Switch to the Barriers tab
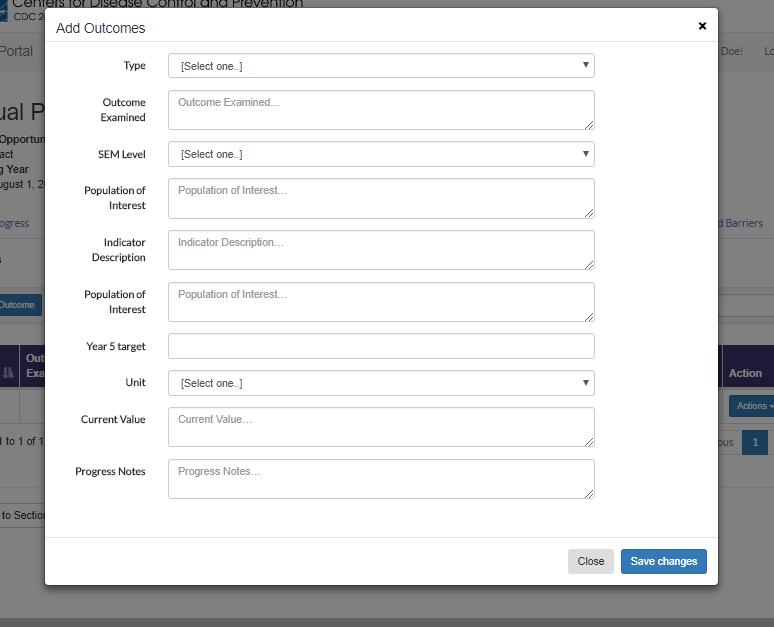The image size is (774, 627). [739, 223]
